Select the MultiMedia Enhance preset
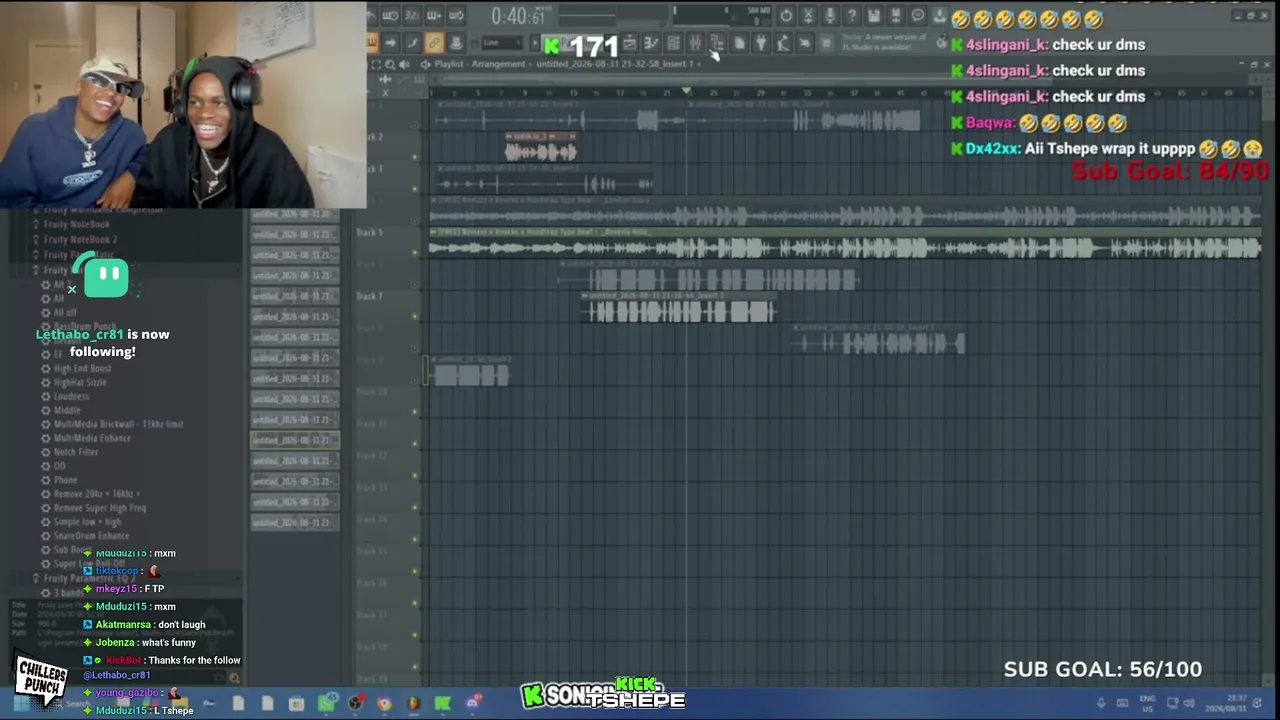Viewport: 1280px width, 720px height. point(92,438)
